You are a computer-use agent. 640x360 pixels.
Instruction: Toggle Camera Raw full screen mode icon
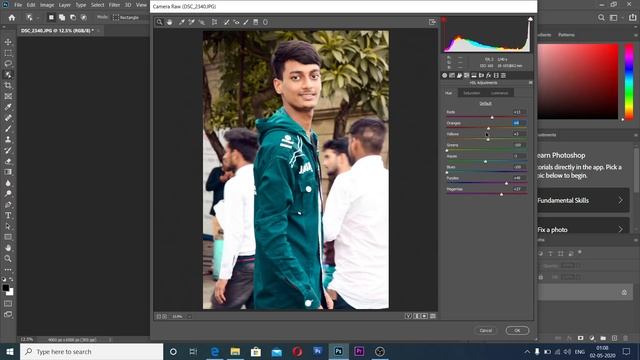click(x=432, y=22)
